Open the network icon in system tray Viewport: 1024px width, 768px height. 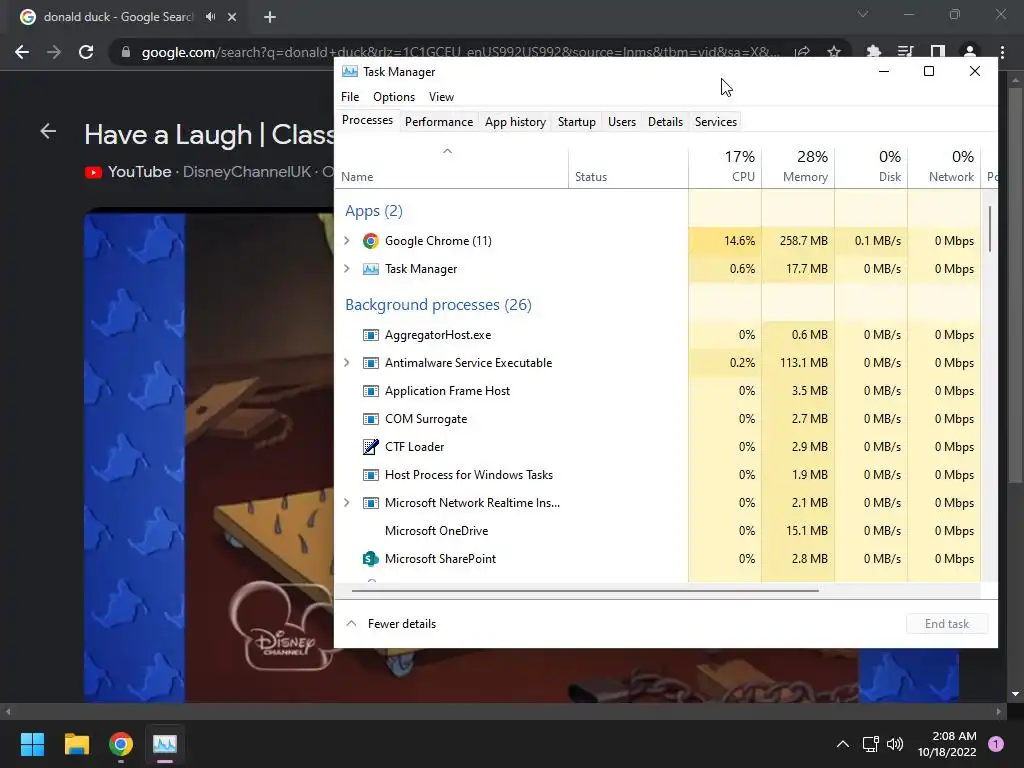[x=870, y=744]
